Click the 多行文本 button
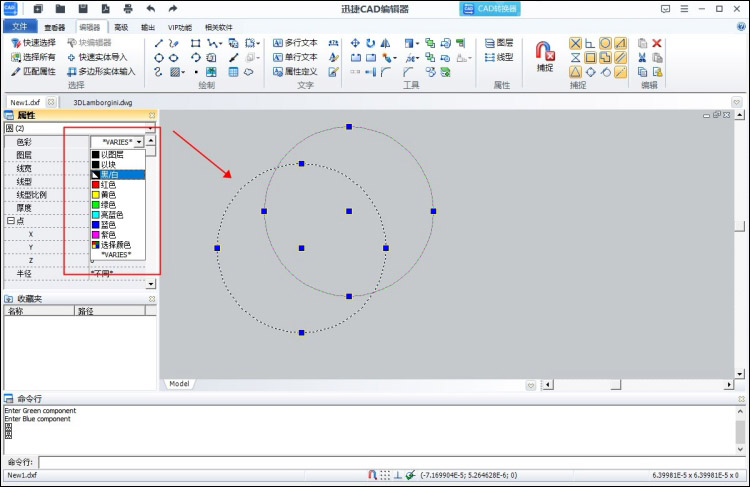 pyautogui.click(x=295, y=43)
